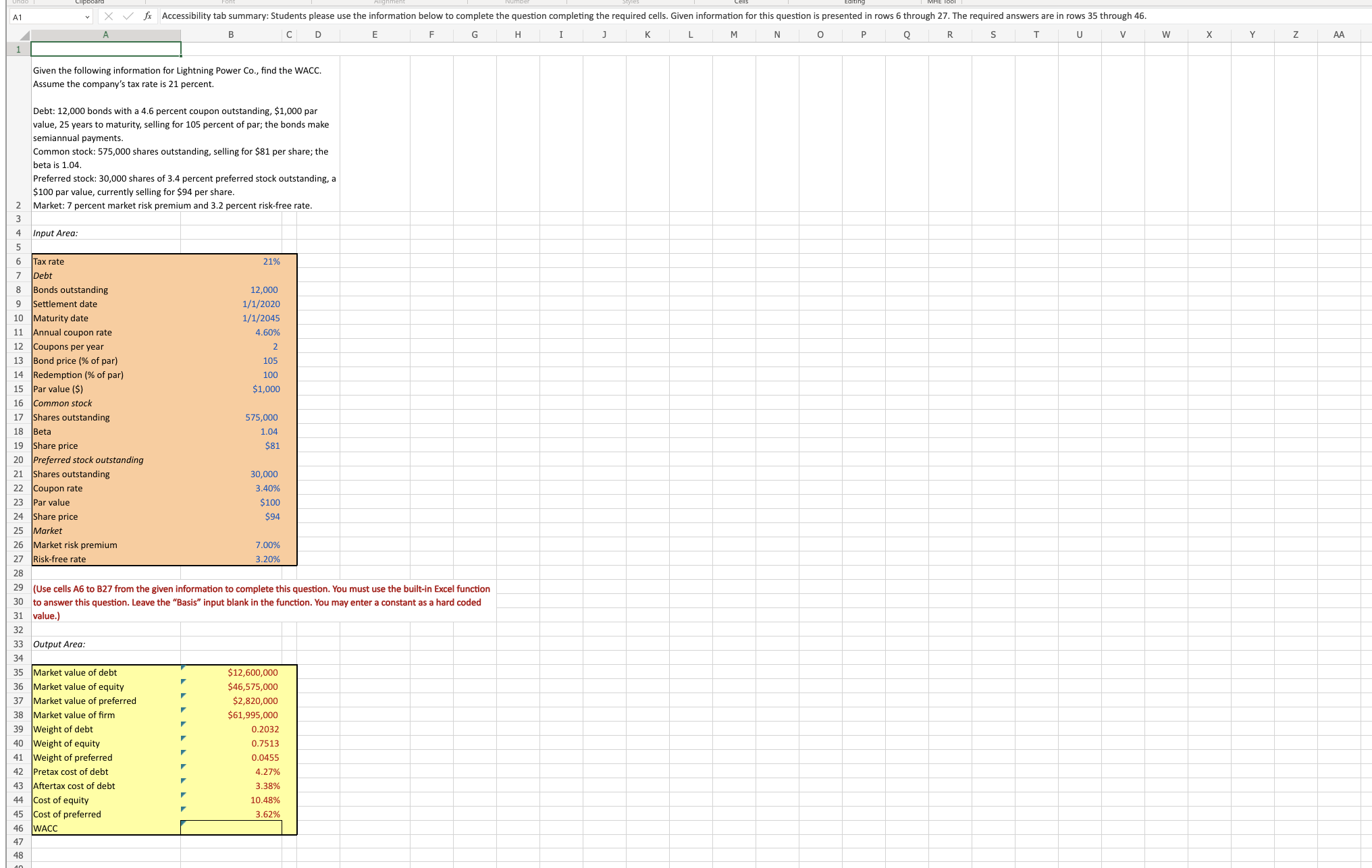Screen dimensions: 1372x868
Task: Click the Share price cell showing $81
Action: click(x=232, y=445)
